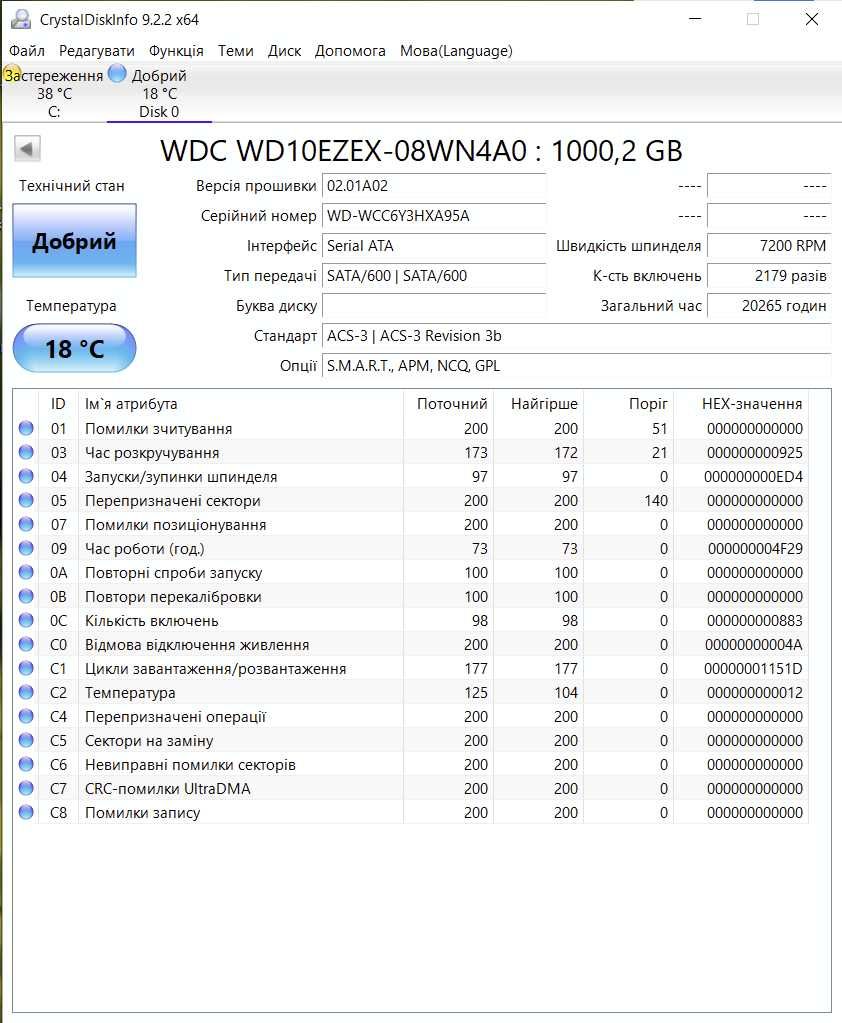
Task: Open the Редагувати menu
Action: pyautogui.click(x=97, y=51)
